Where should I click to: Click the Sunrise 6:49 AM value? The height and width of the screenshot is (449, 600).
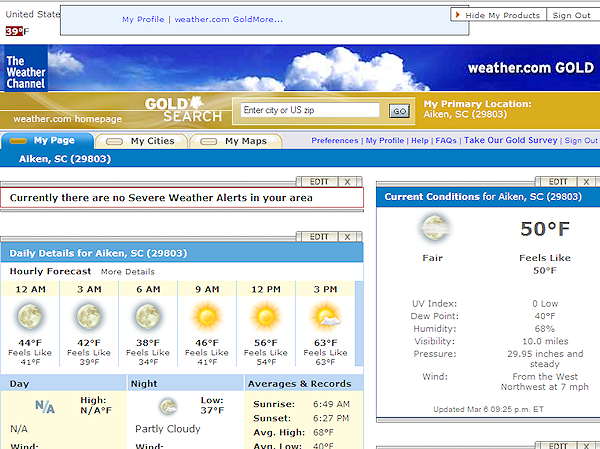[x=331, y=404]
